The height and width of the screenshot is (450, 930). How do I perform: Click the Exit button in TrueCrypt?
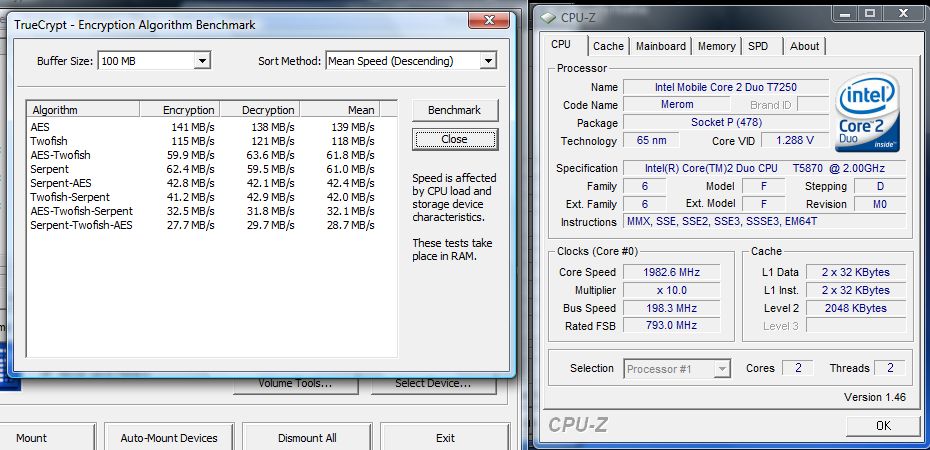click(445, 438)
